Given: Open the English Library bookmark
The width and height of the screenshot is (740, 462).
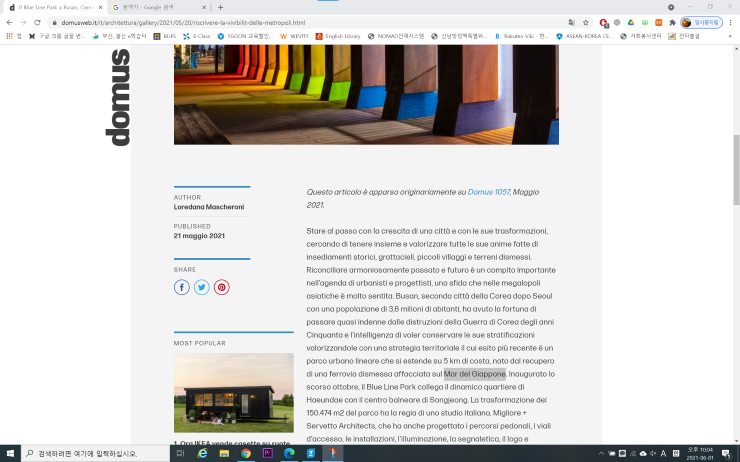Looking at the screenshot, I should click(343, 36).
